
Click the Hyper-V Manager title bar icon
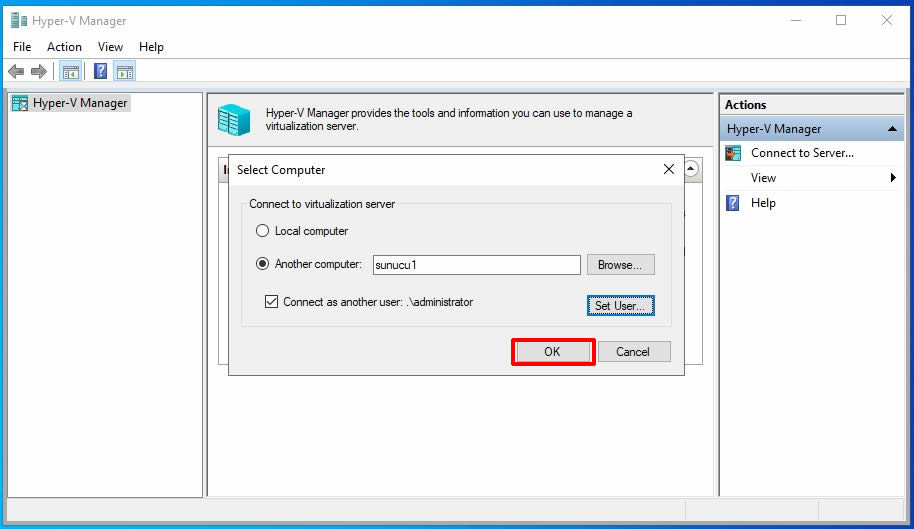point(19,20)
